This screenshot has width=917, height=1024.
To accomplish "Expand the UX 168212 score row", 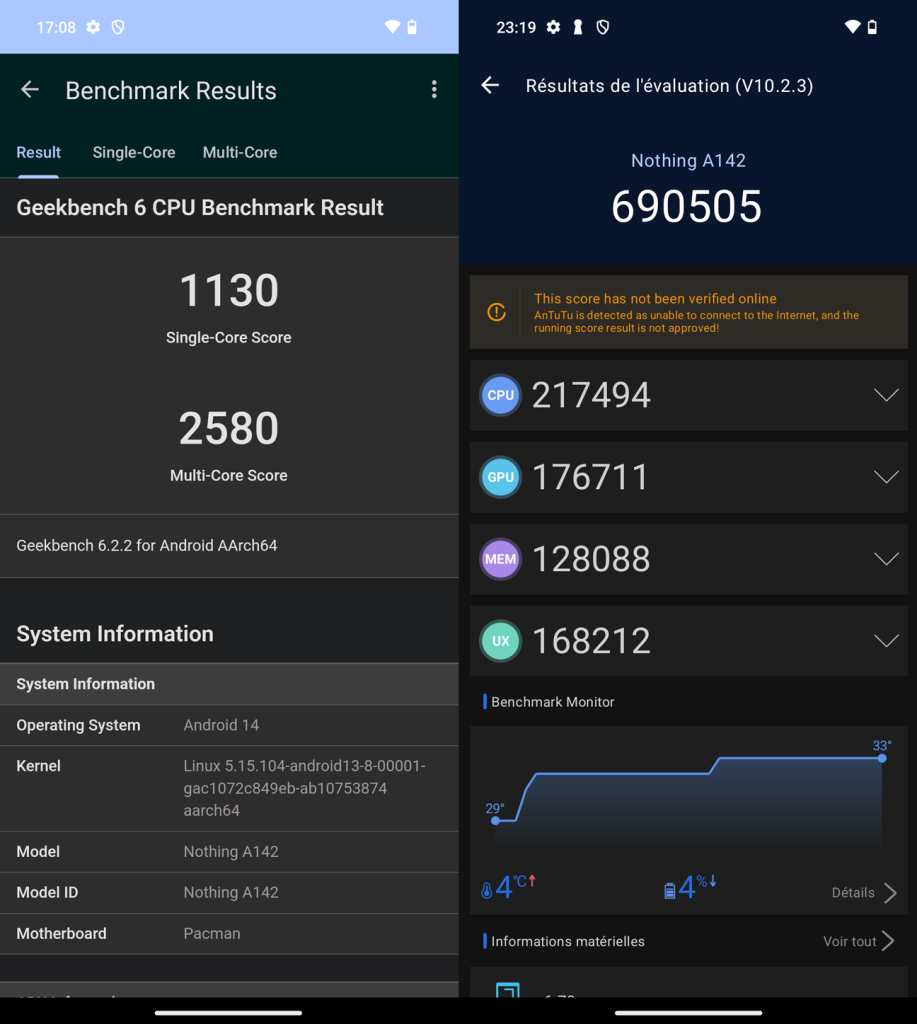I will click(688, 641).
